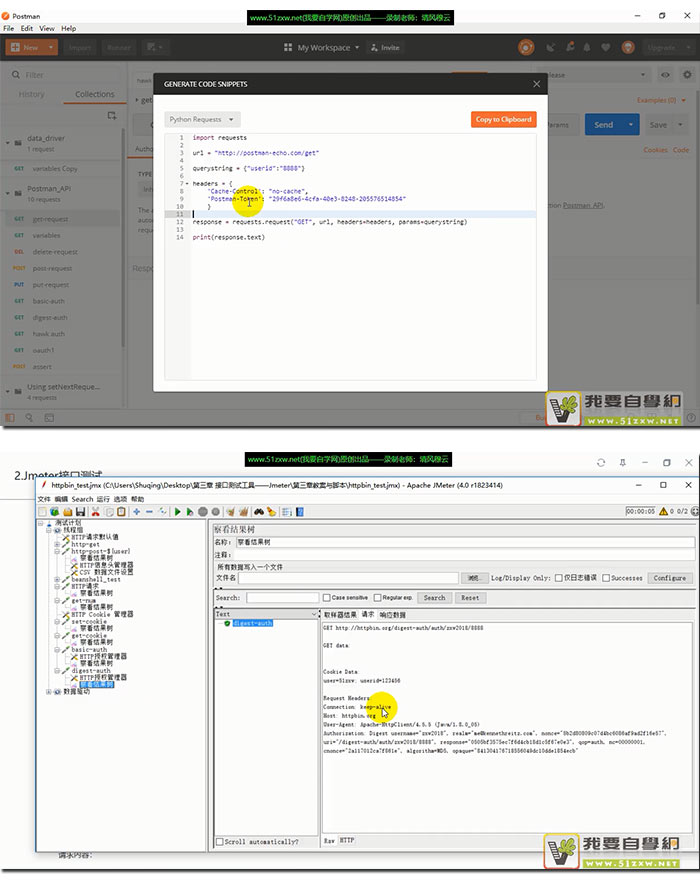700x883 pixels.
Task: Click JMeter Save icon
Action: click(x=81, y=511)
